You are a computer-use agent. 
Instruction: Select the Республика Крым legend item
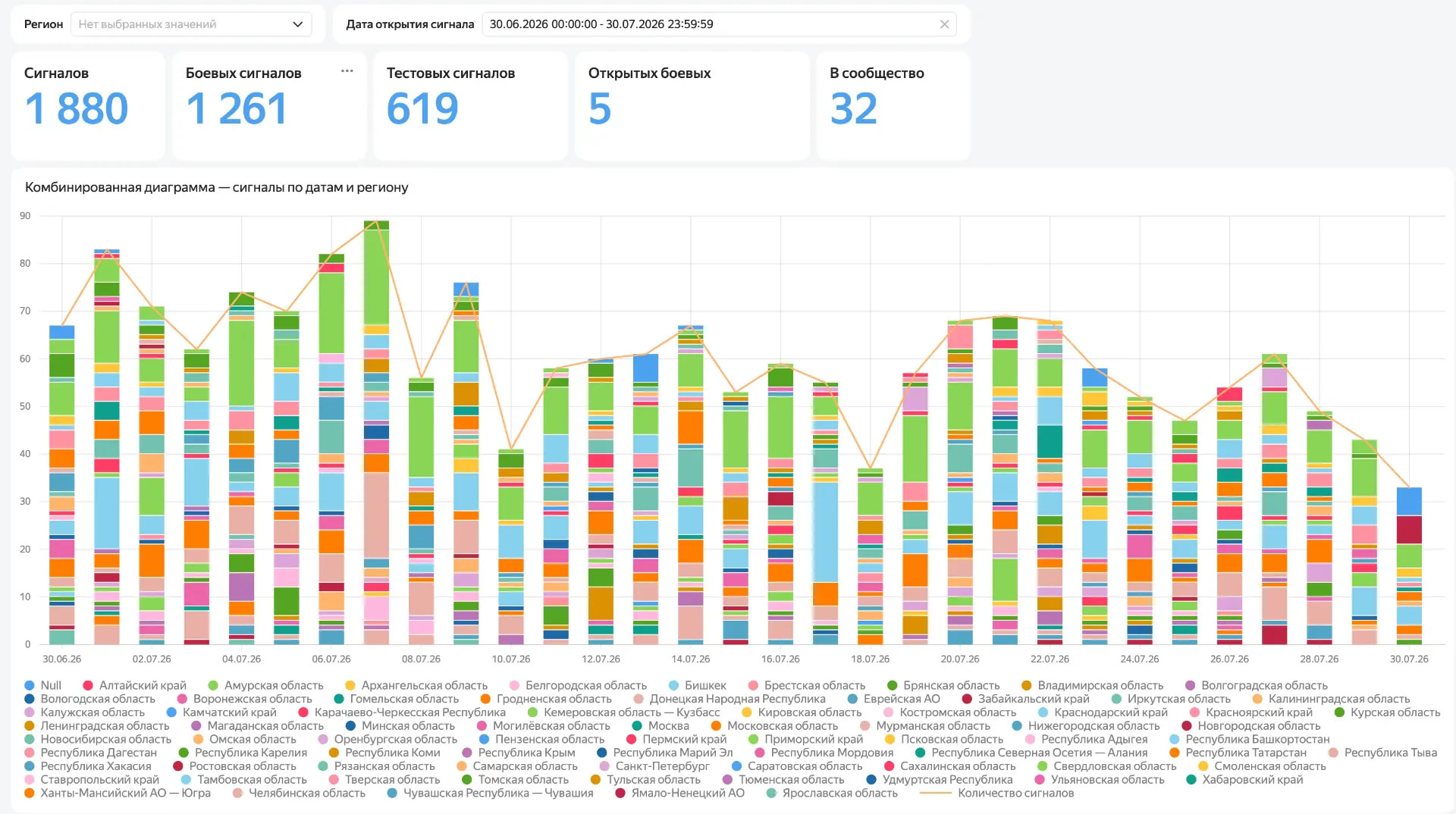coord(519,753)
